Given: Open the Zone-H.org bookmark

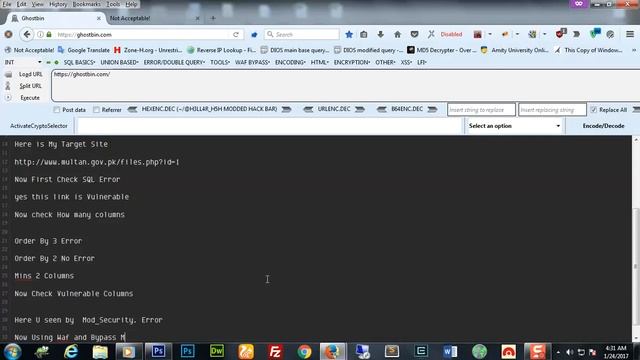Looking at the screenshot, I should point(148,50).
